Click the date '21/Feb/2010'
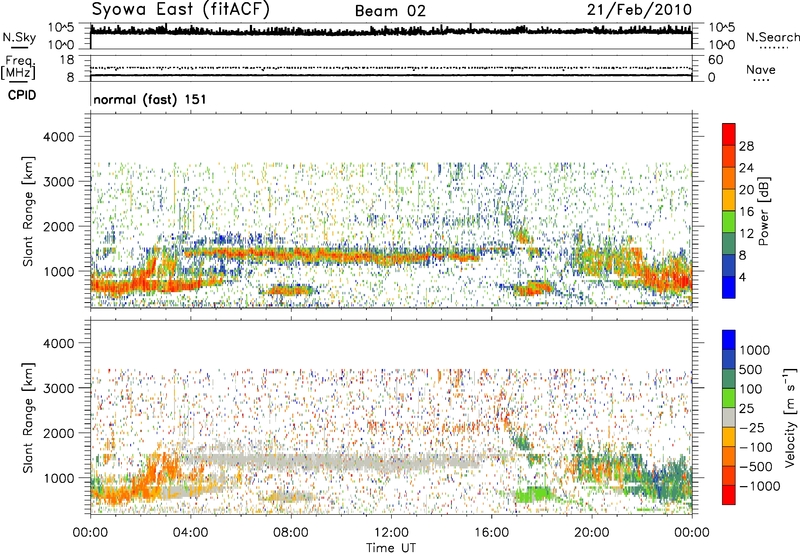This screenshot has width=800, height=554. [639, 10]
